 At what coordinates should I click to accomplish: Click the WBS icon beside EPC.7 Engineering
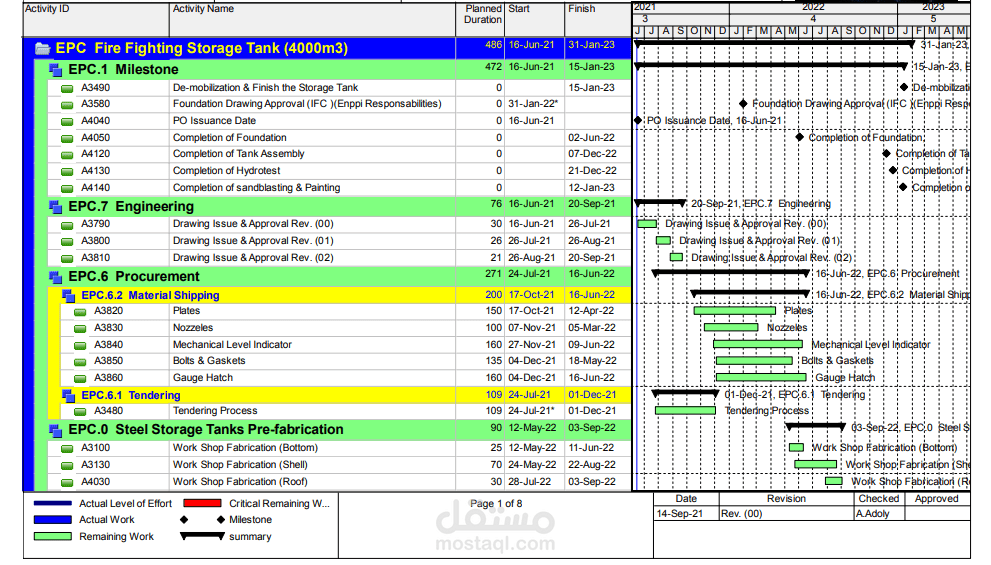(x=56, y=207)
